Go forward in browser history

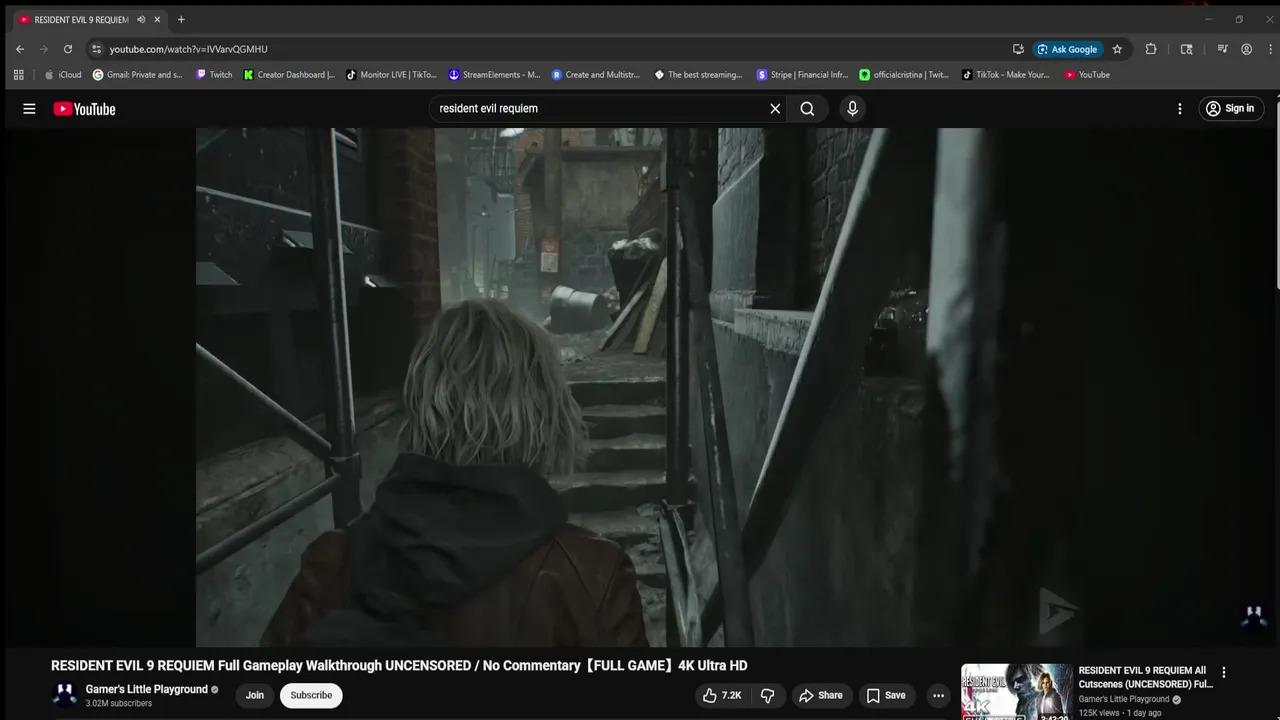click(44, 49)
